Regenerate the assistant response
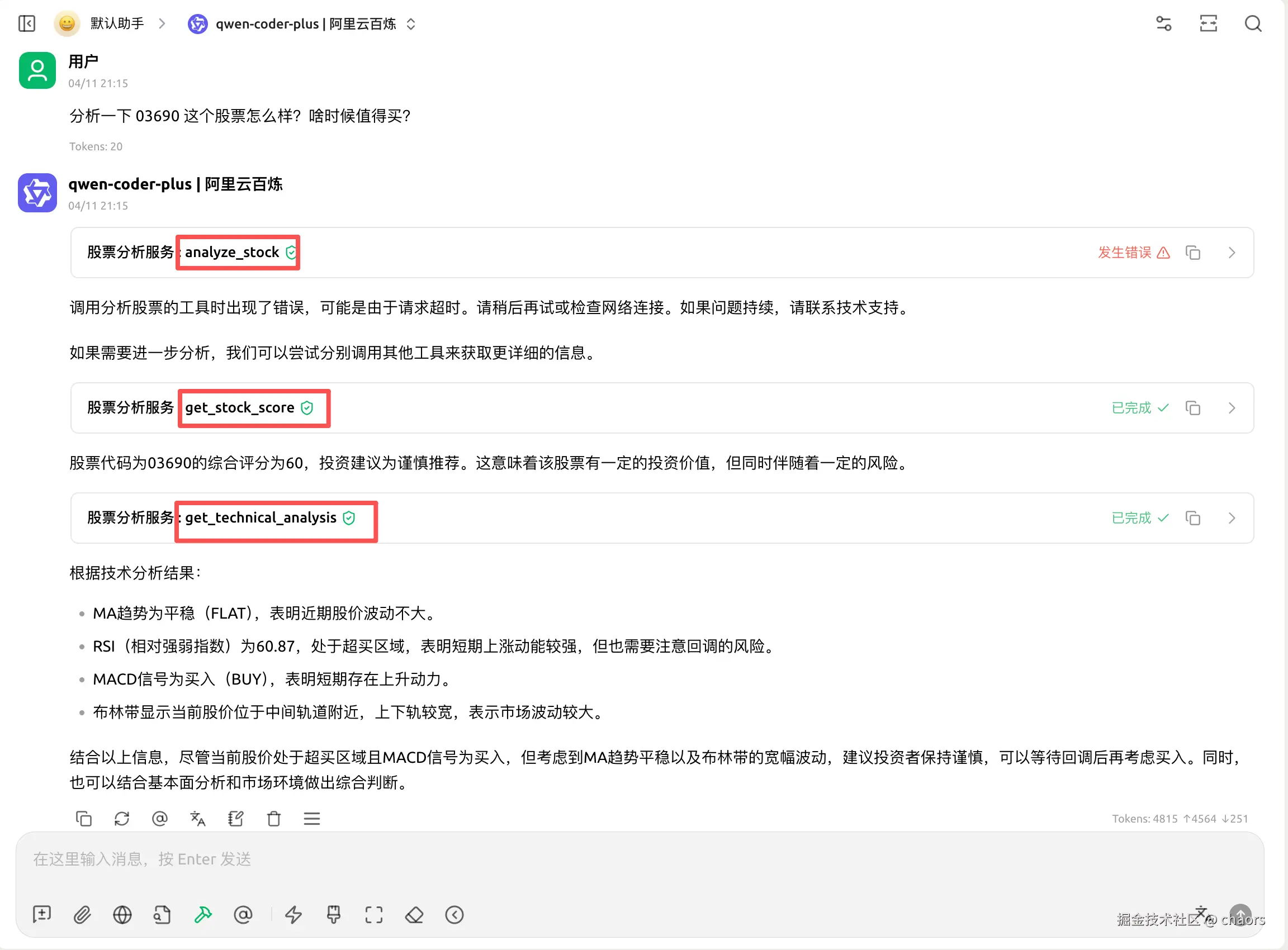Screen dimensions: 1288x950 pyautogui.click(x=121, y=818)
